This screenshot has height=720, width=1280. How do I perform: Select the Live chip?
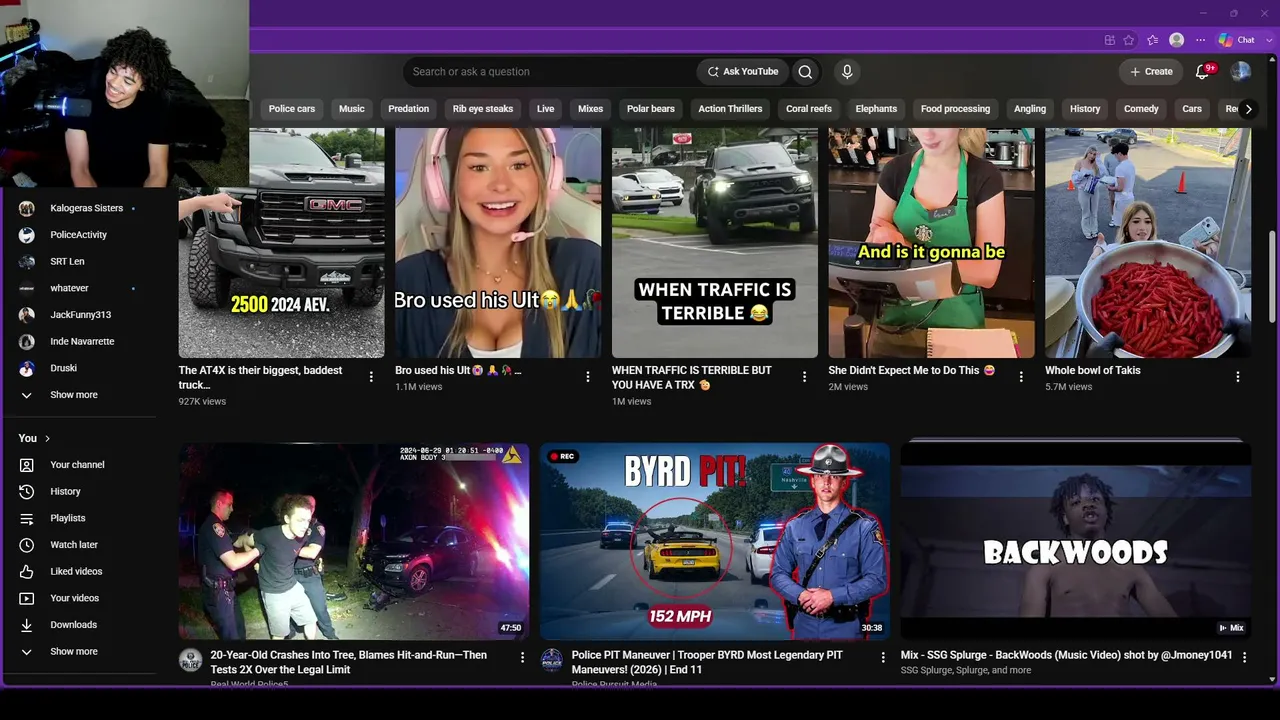pos(545,109)
